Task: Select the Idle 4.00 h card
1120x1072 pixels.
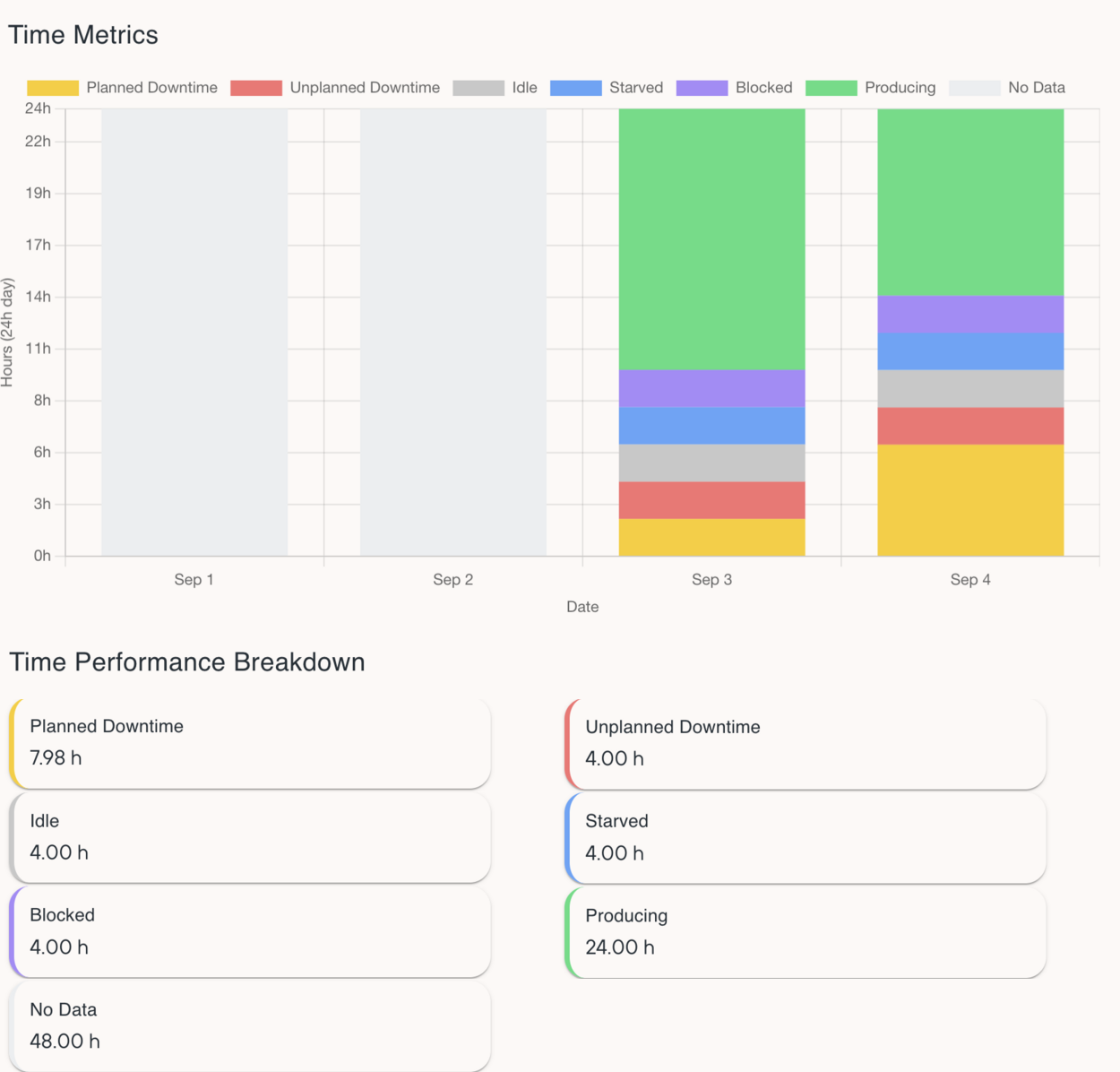Action: (x=250, y=837)
